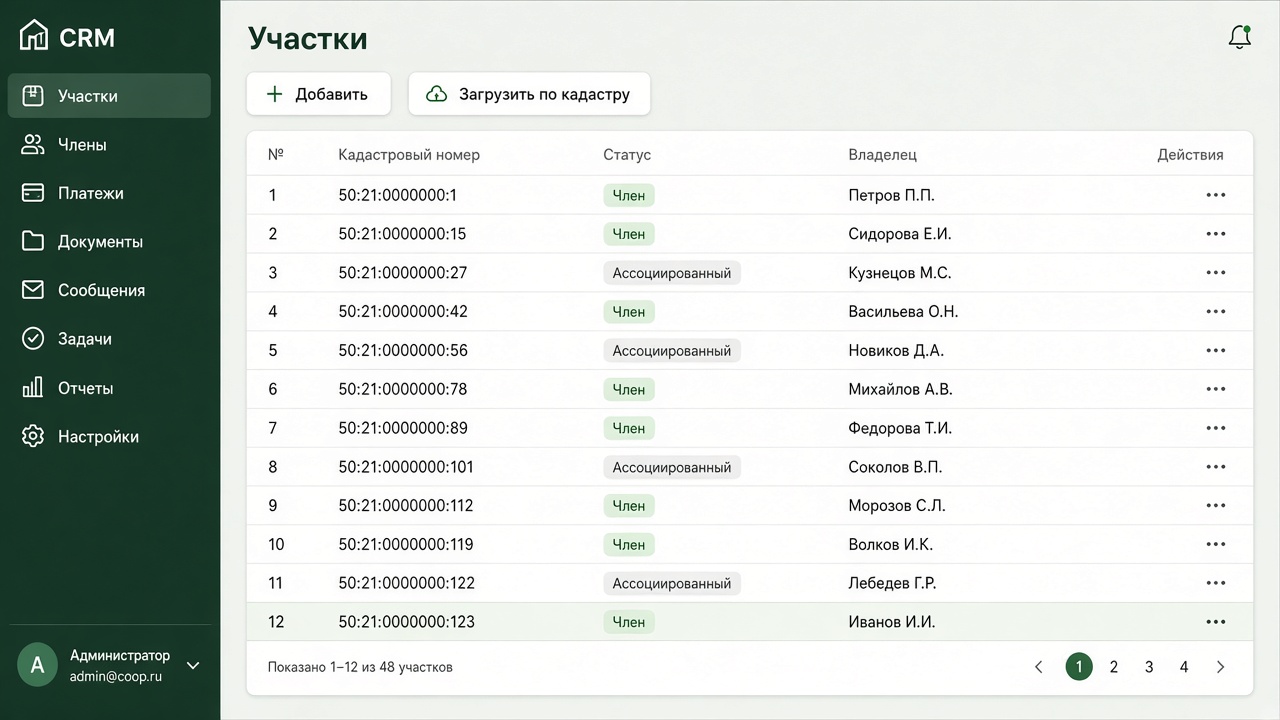
Task: Go to page 2 of the table
Action: (1114, 667)
